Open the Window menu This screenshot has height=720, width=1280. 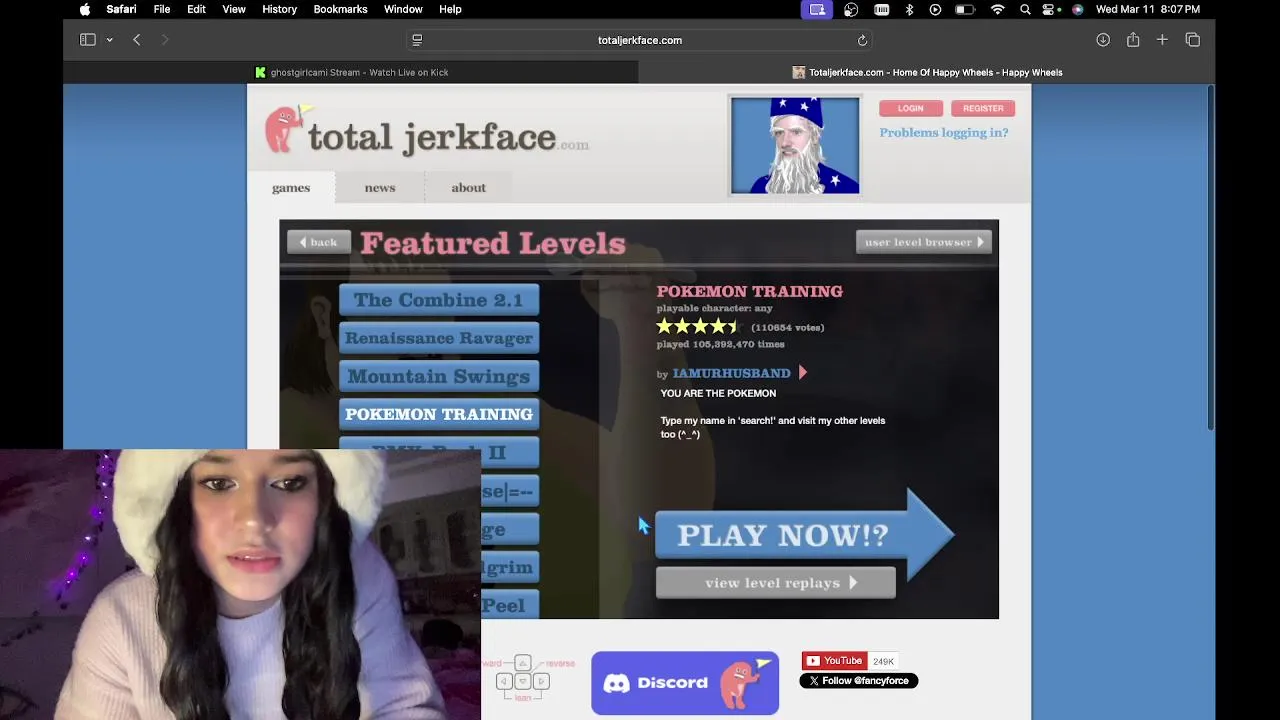403,9
